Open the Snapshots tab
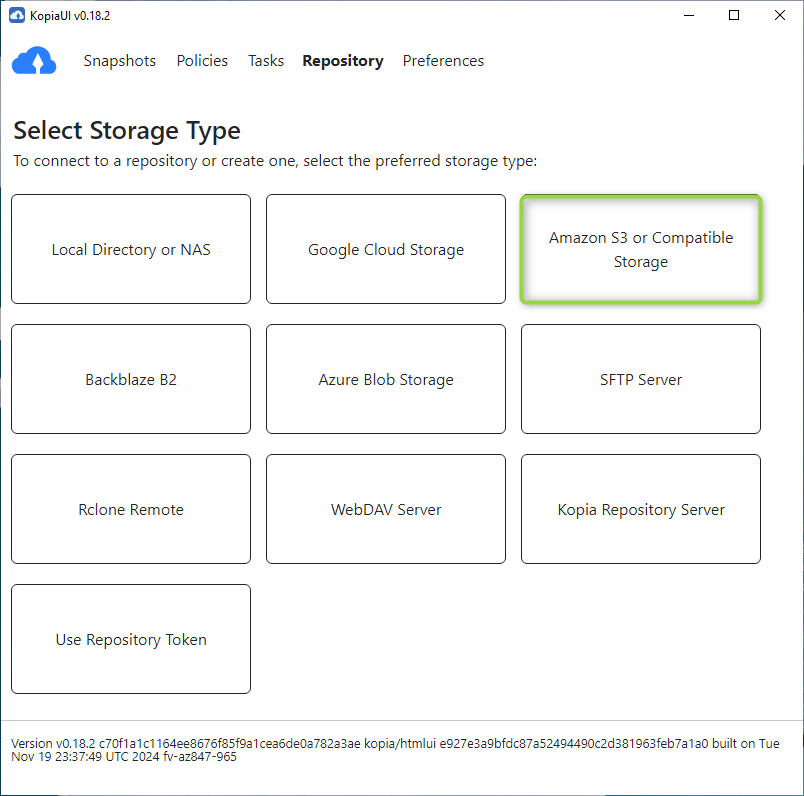The height and width of the screenshot is (796, 804). [x=119, y=61]
